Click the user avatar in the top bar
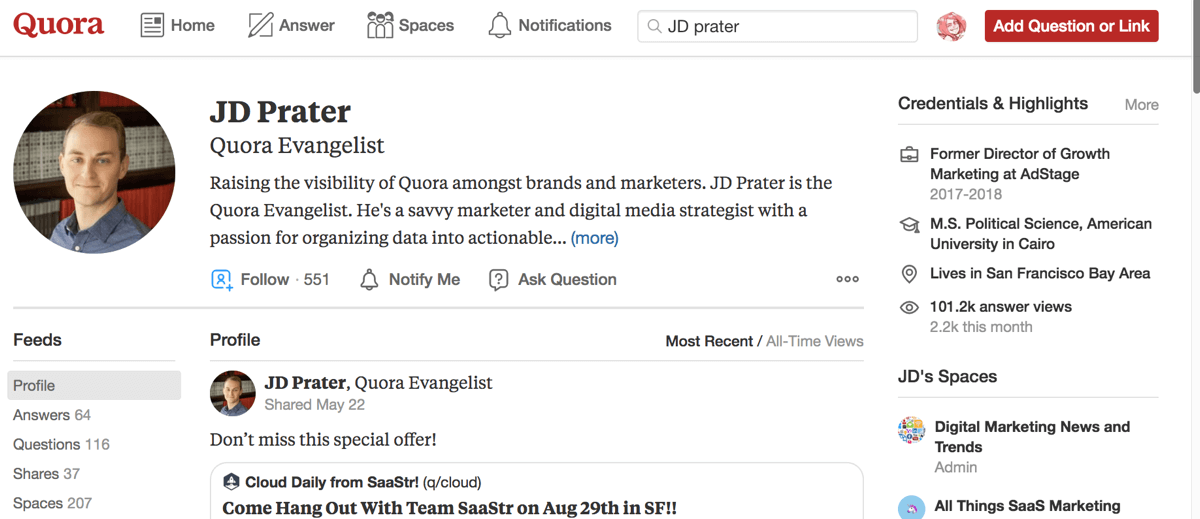The image size is (1200, 519). click(951, 27)
